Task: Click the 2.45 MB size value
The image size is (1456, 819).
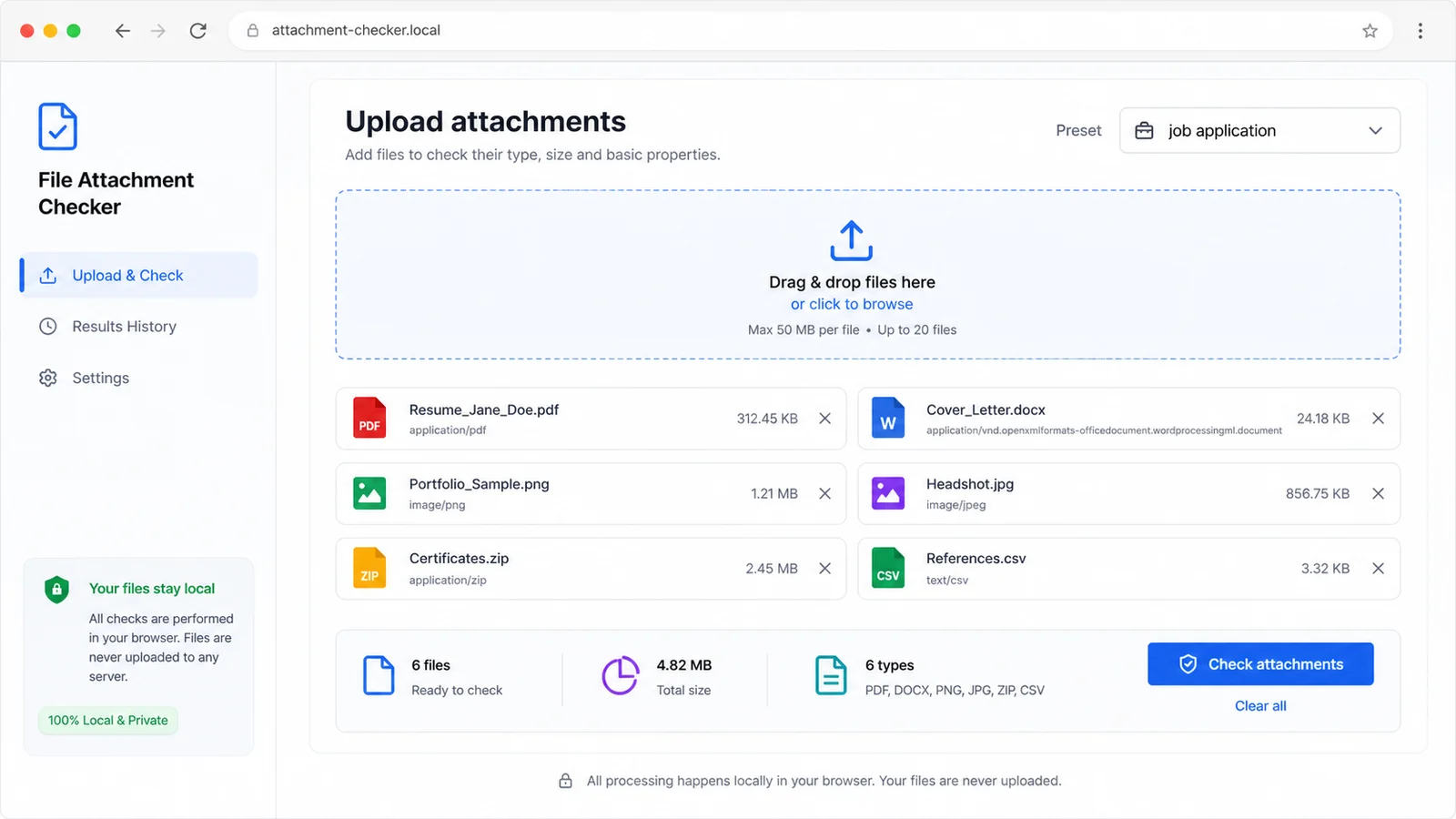Action: [x=772, y=568]
